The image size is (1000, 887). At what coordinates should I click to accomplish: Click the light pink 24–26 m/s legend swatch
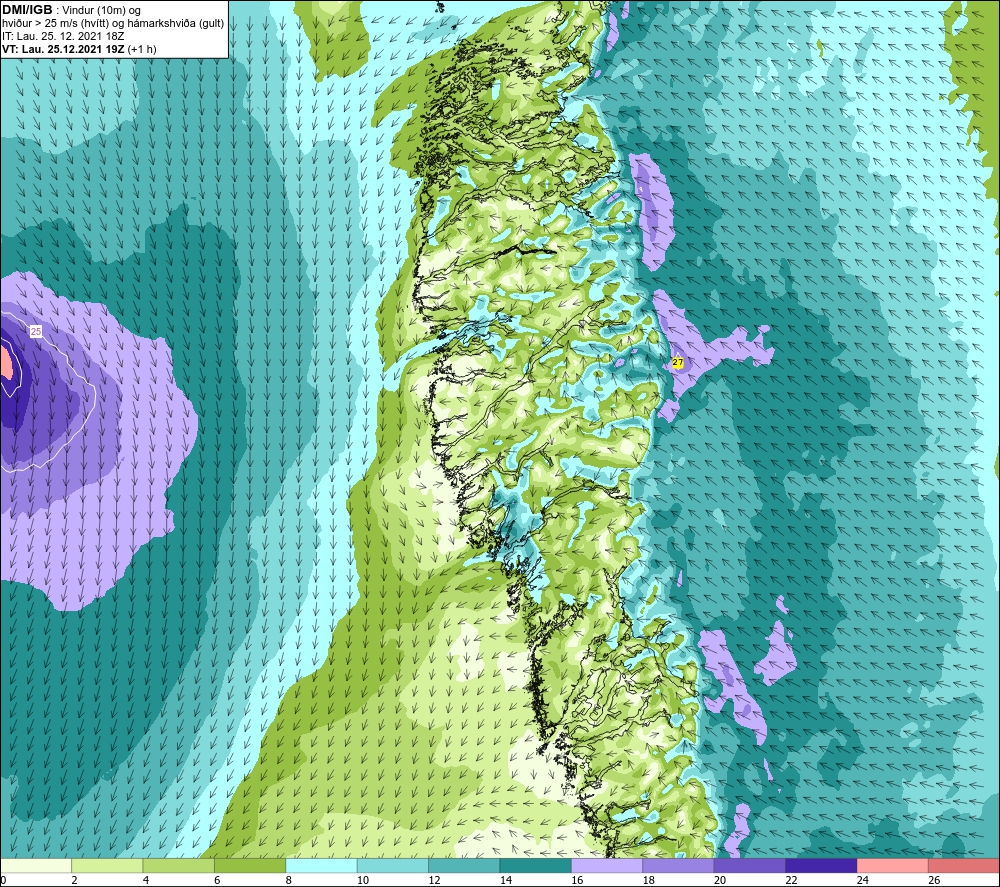coord(893,865)
